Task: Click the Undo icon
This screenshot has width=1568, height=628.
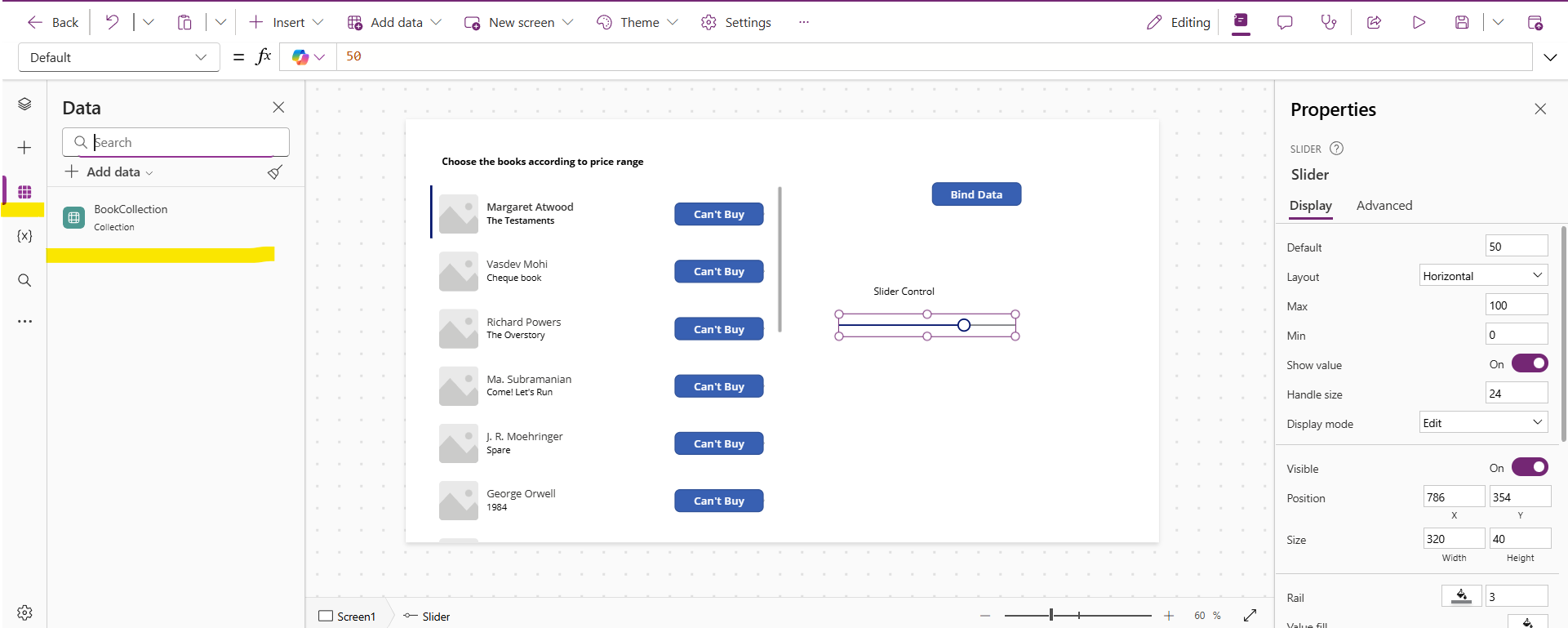Action: coord(112,23)
